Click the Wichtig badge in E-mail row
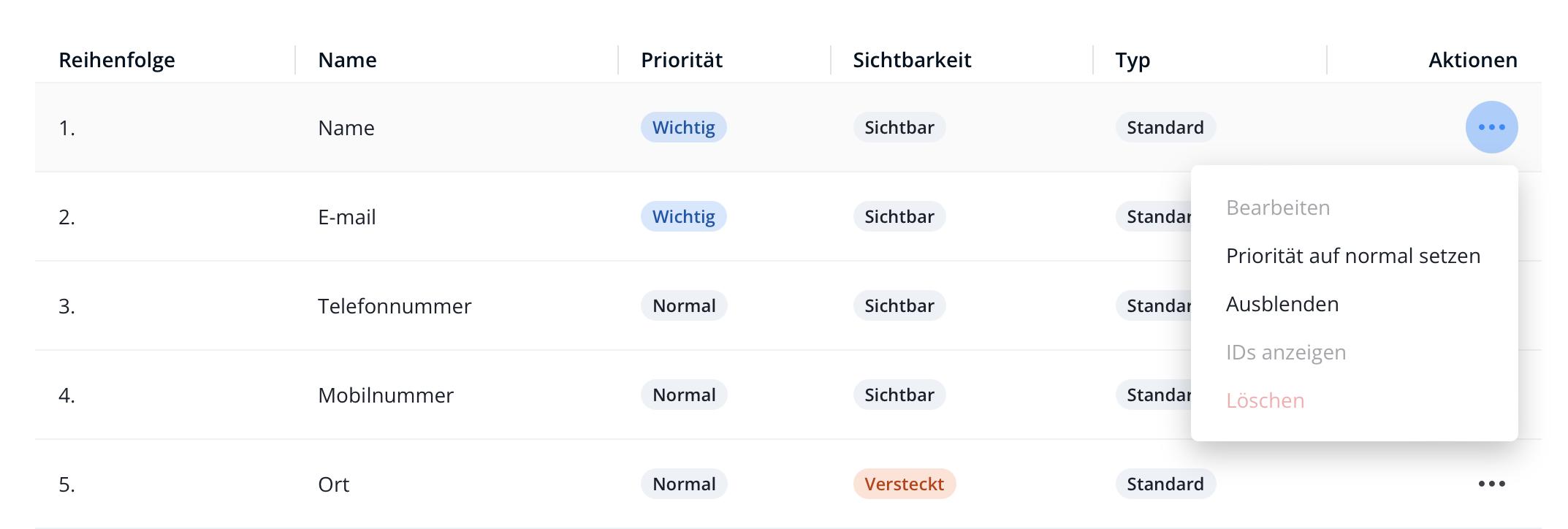The image size is (1568, 529). tap(683, 216)
